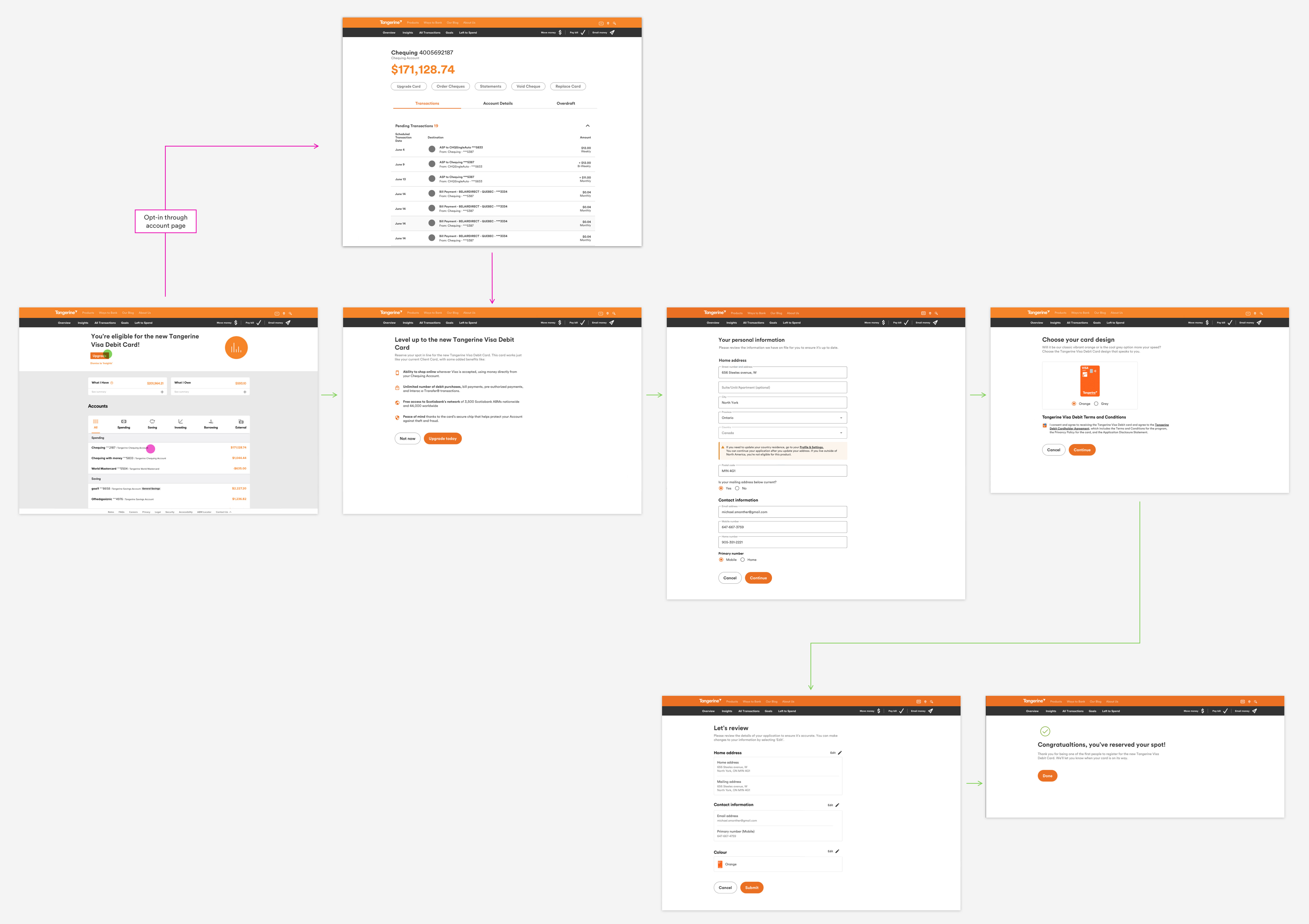Click the Pay bill checkmark icon on the card design screen
Screen dimensions: 1309x924
click(x=1230, y=323)
